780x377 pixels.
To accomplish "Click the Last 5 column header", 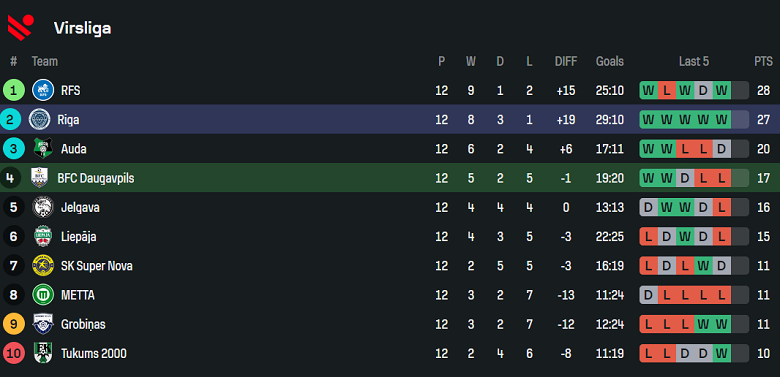I will [x=694, y=62].
